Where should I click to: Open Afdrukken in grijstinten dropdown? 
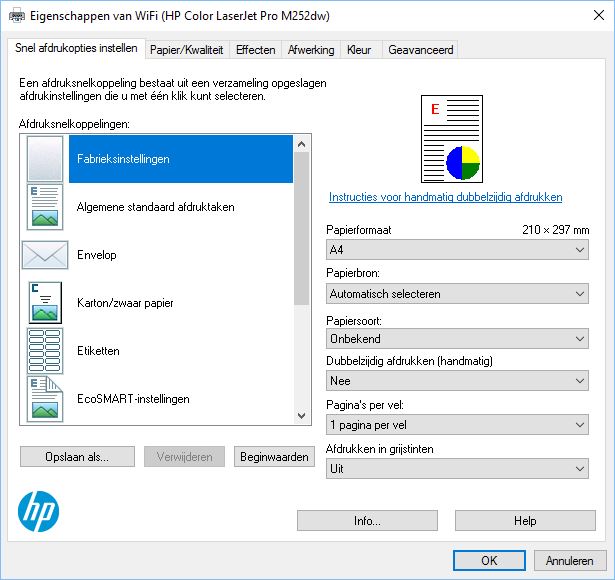457,469
